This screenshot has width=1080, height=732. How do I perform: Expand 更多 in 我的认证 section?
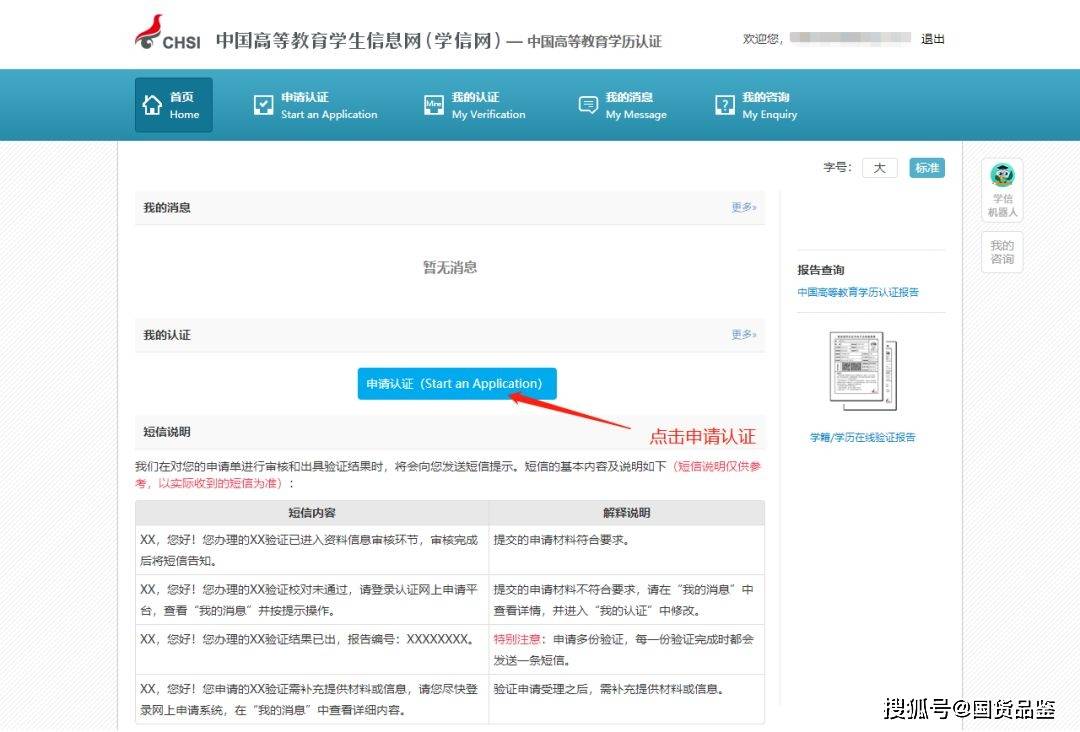point(743,334)
